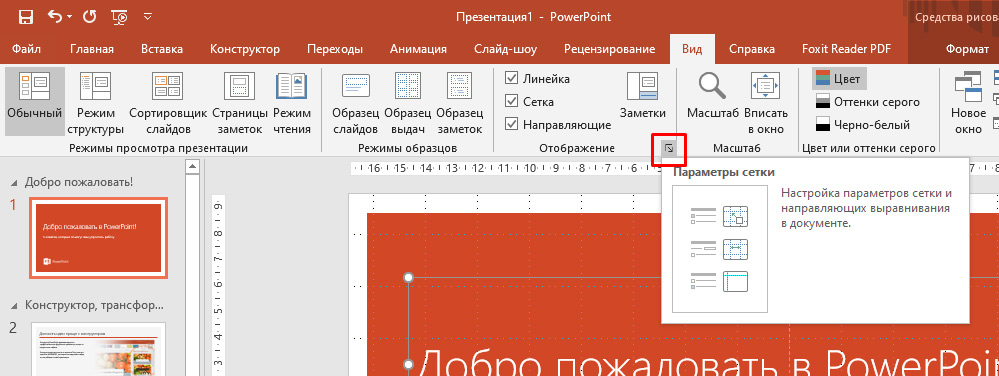Image resolution: width=999 pixels, height=376 pixels.
Task: Select slide 1 thumbnail
Action: pyautogui.click(x=98, y=238)
